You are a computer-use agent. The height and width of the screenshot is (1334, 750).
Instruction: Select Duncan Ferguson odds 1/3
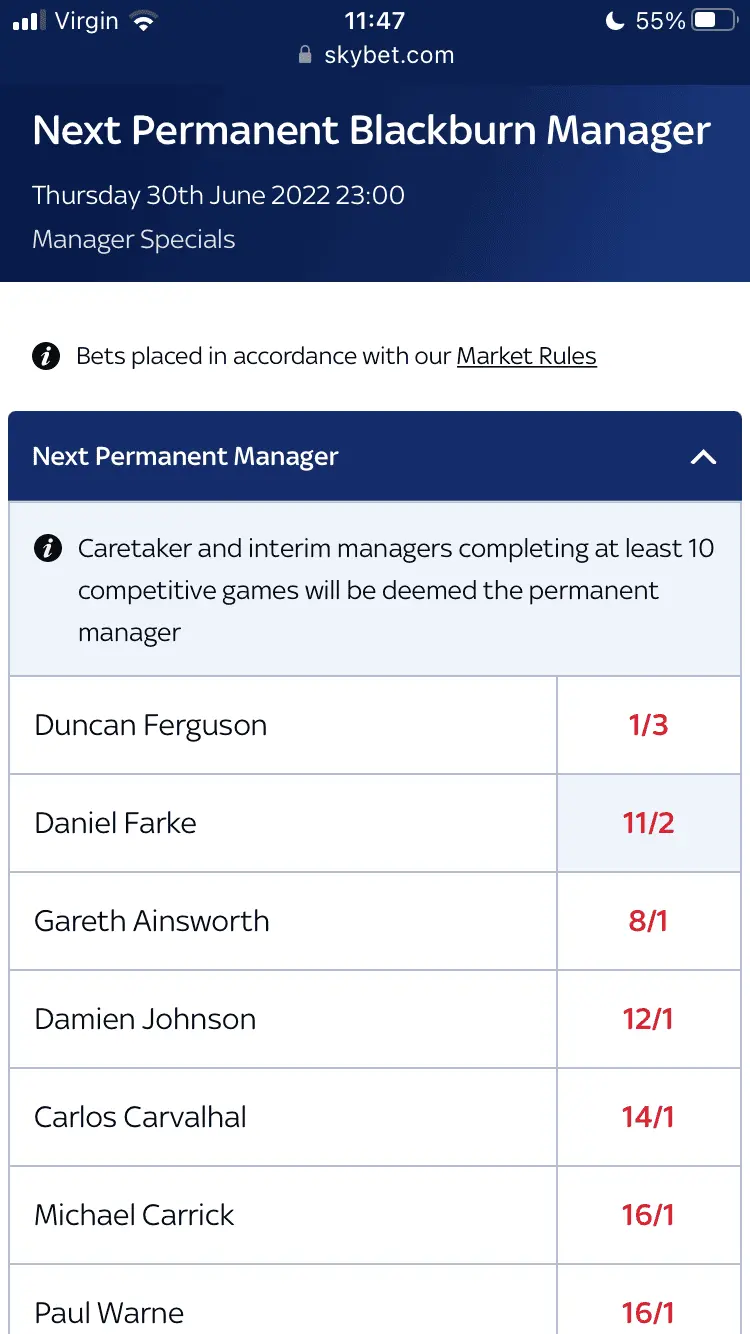(648, 725)
